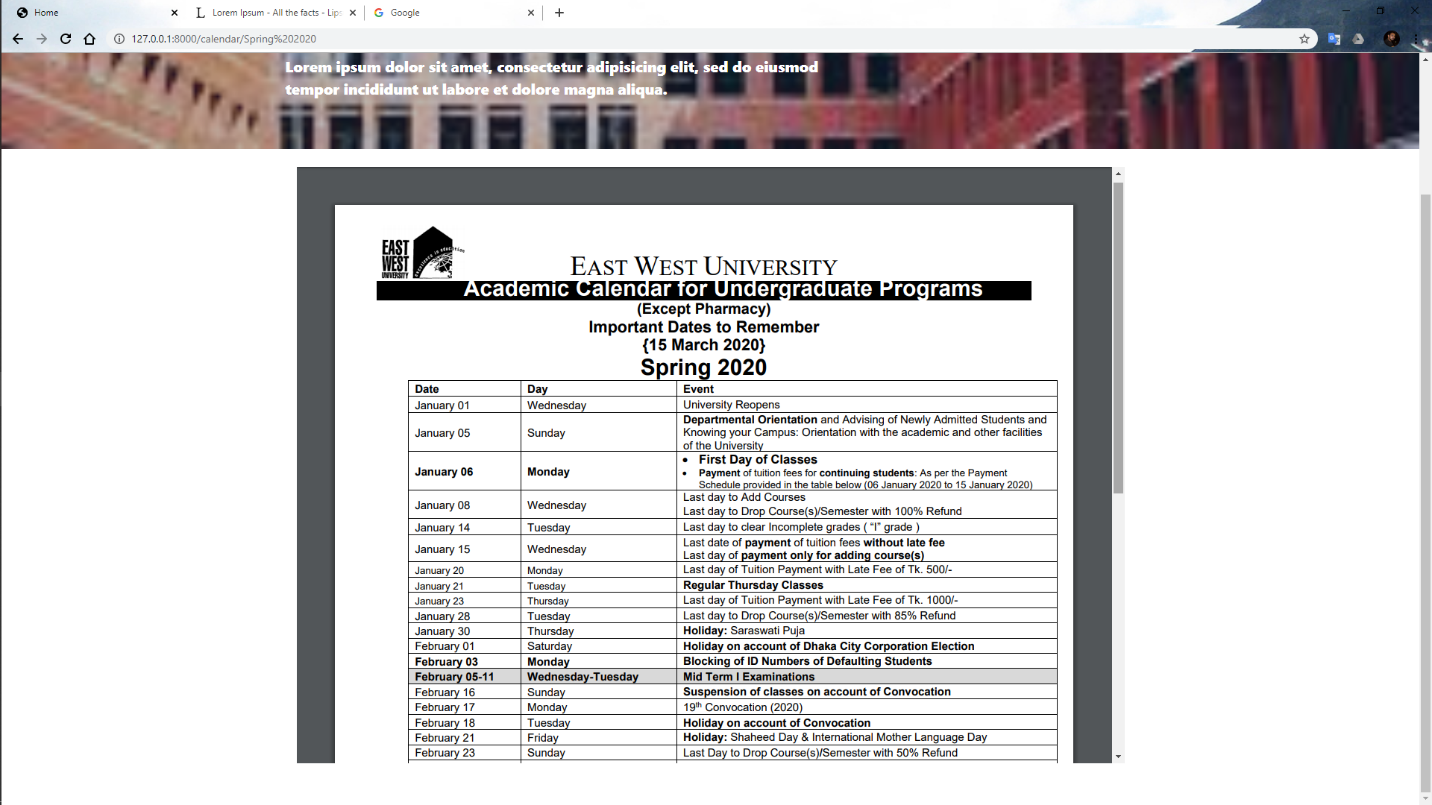Open a new browser tab
The width and height of the screenshot is (1432, 805).
tap(559, 13)
